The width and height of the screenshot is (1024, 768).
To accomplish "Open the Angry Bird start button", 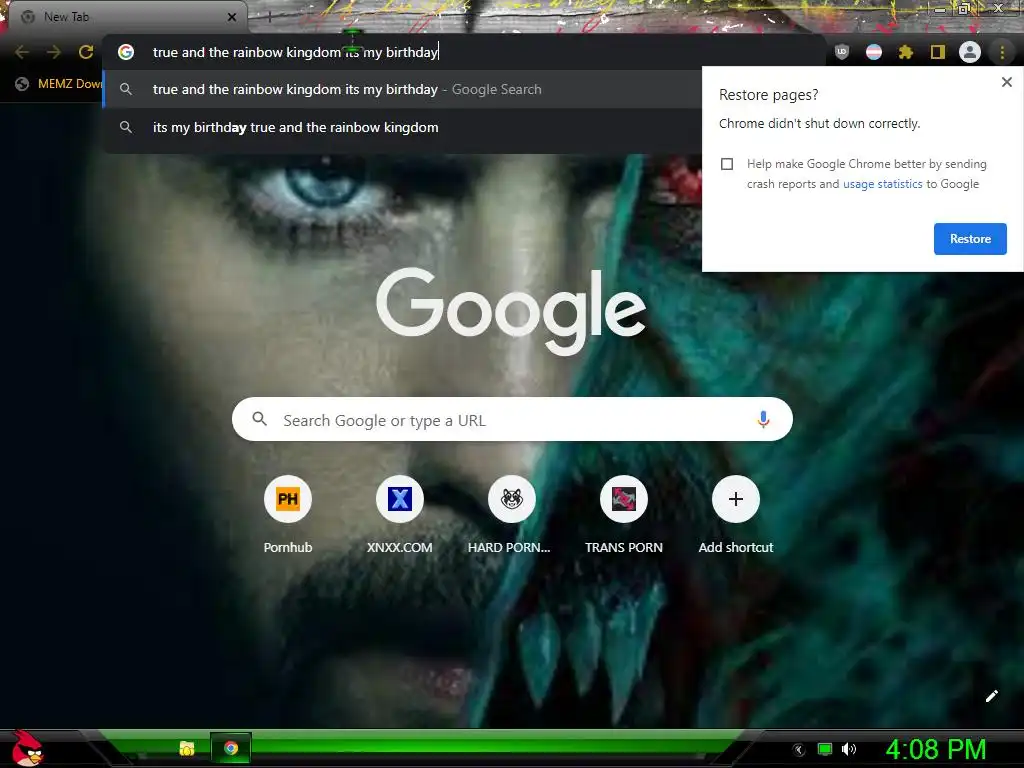I will click(27, 748).
